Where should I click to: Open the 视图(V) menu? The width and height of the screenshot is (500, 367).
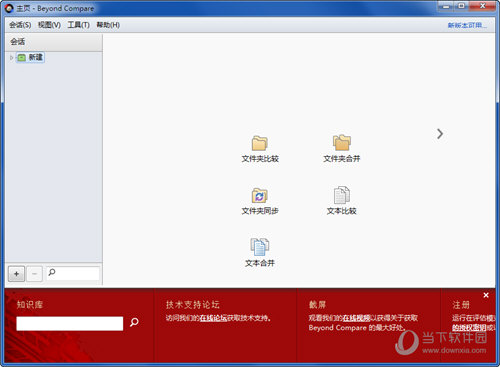(x=49, y=25)
